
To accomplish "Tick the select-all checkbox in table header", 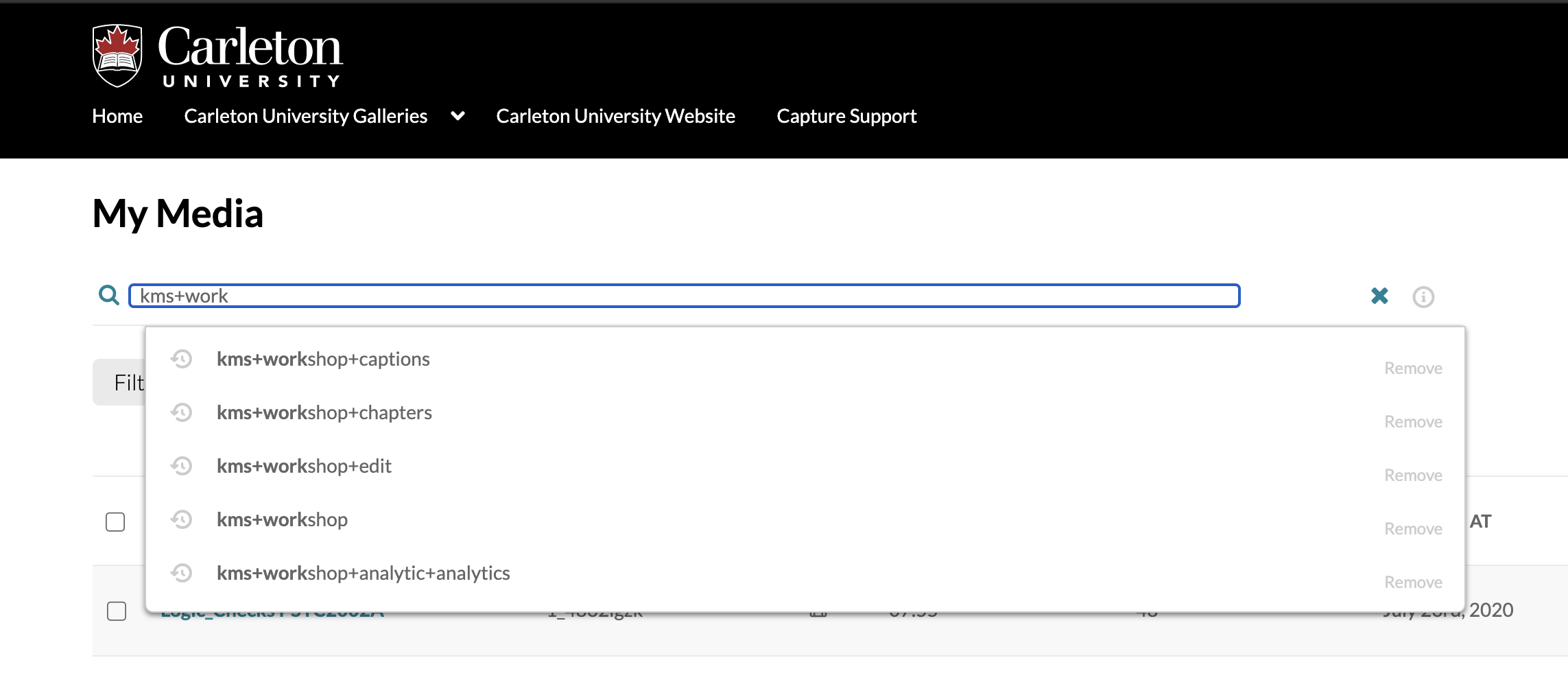I will click(x=115, y=521).
